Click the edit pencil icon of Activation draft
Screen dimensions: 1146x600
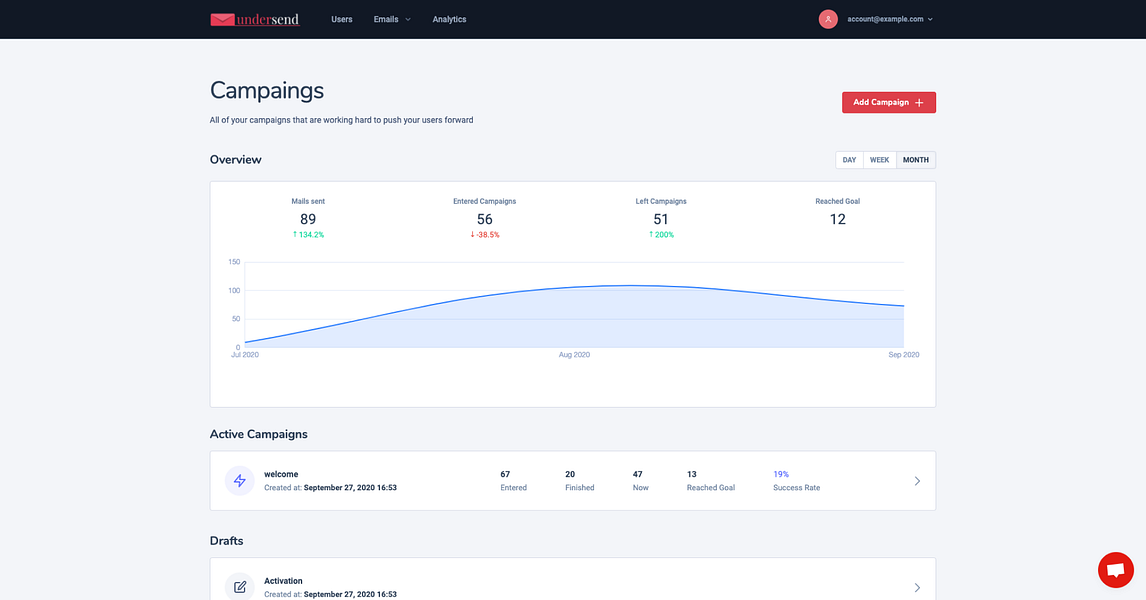click(240, 587)
